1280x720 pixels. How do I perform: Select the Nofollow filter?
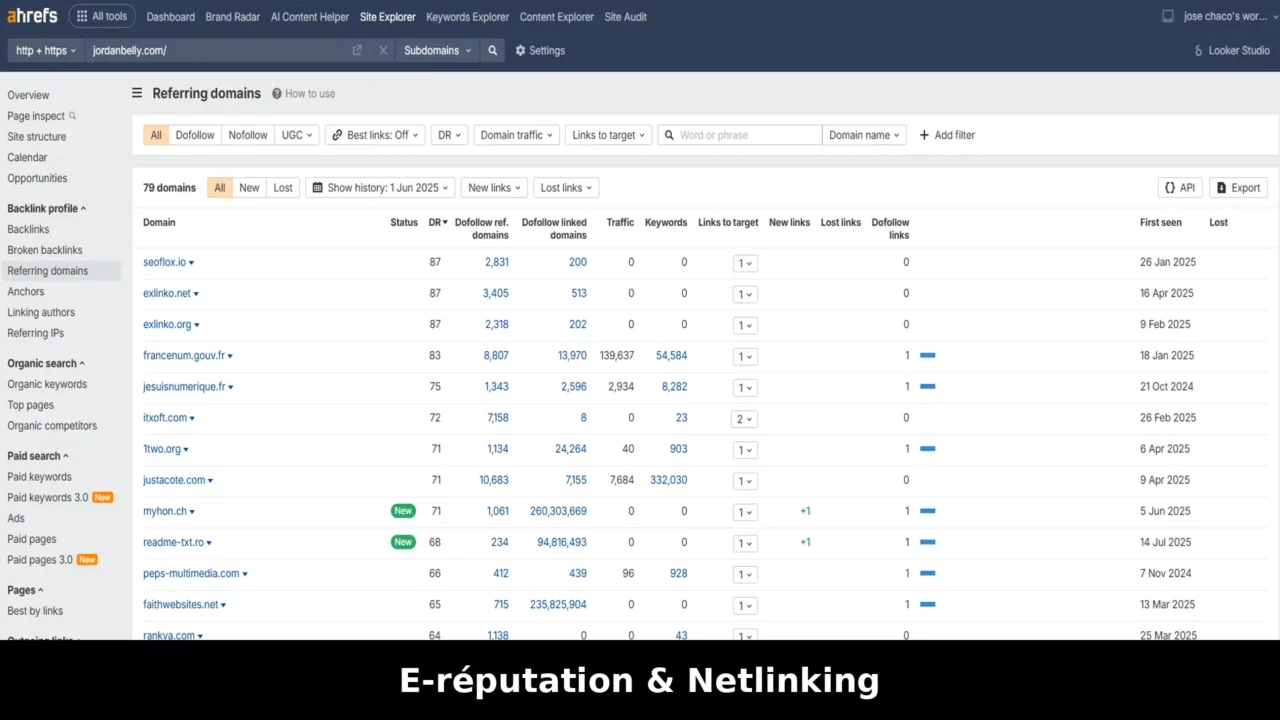(248, 135)
